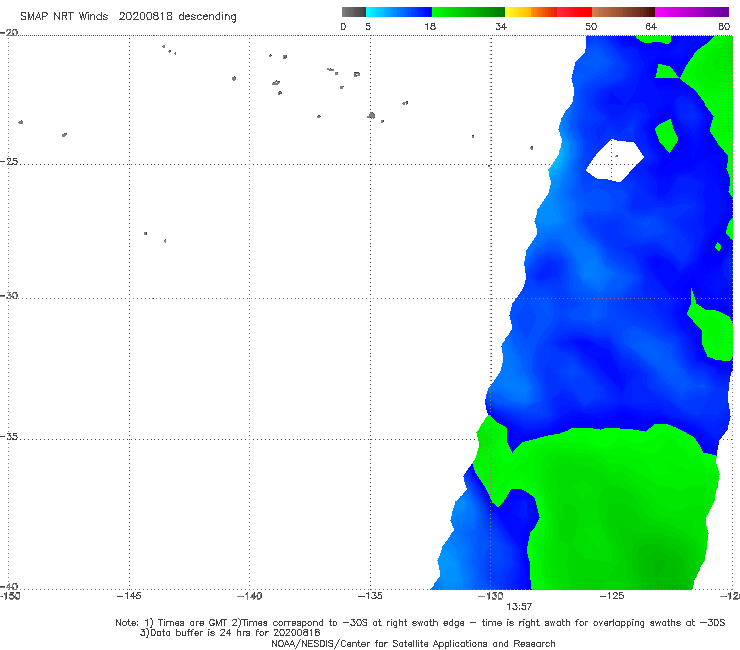Click the longitude axis label '-125'
This screenshot has height=650, width=740.
[612, 596]
